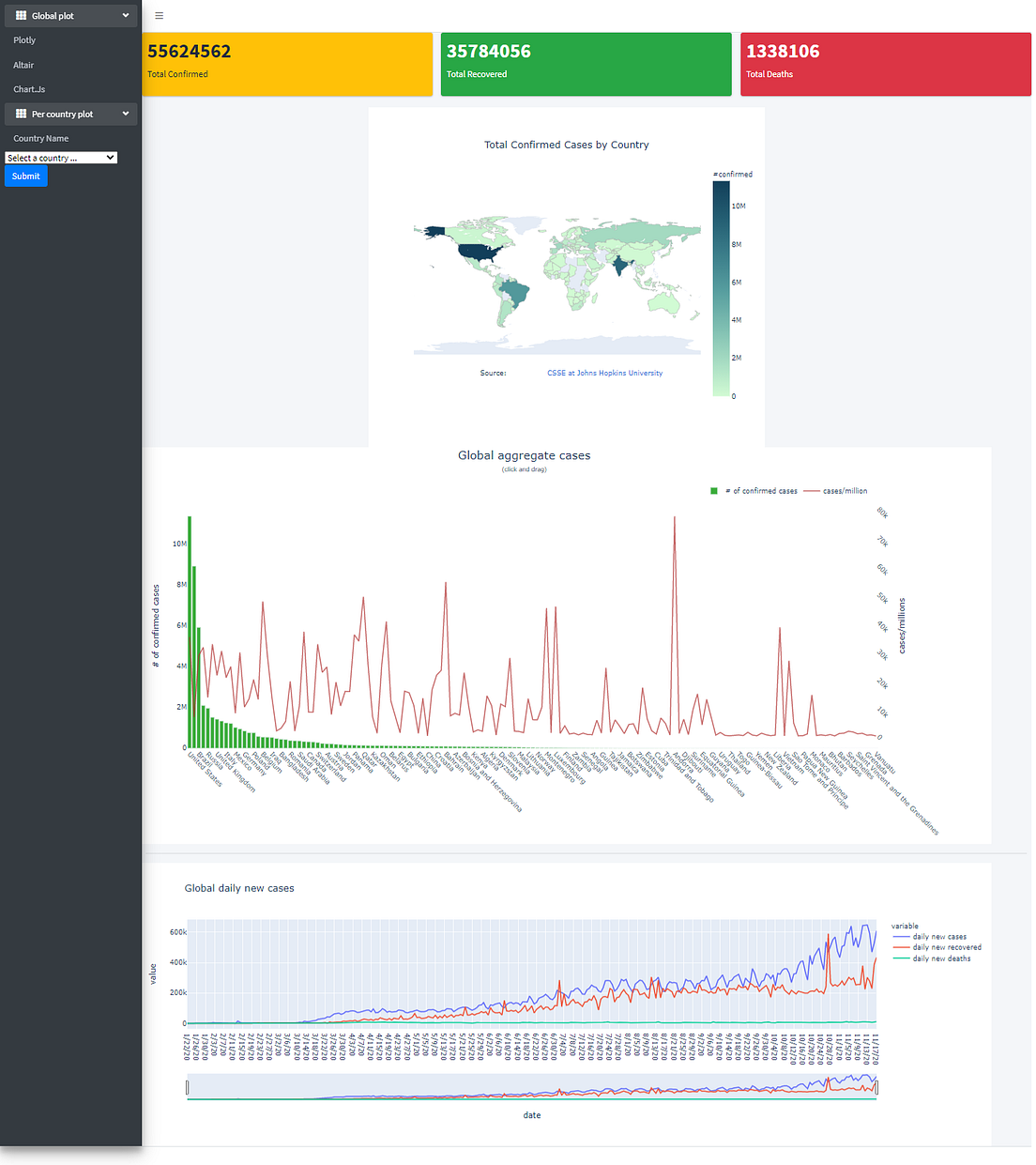Click the Per country plot grid icon
The width and height of the screenshot is (1036, 1165).
pos(22,114)
